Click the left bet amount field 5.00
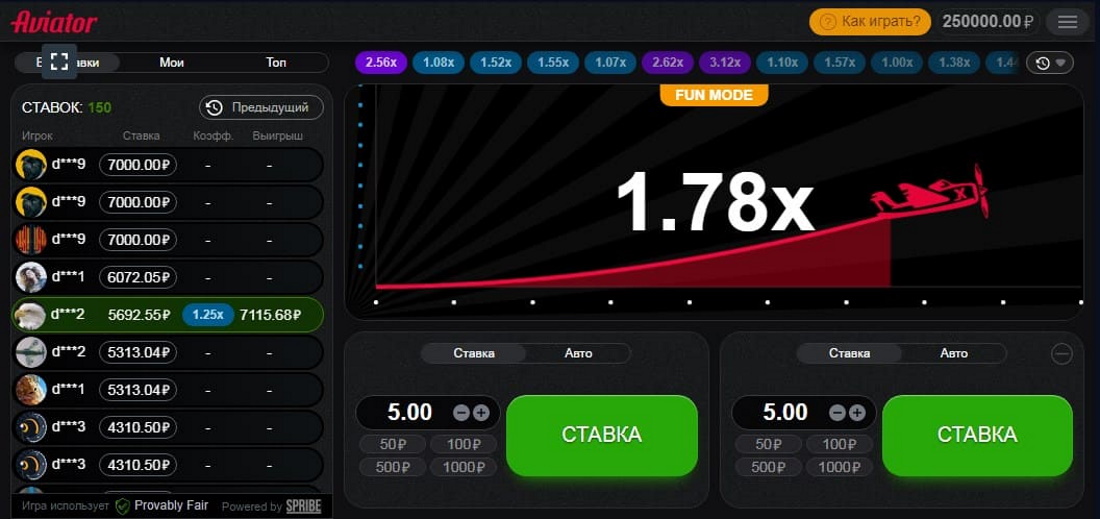Viewport: 1100px width, 519px height. (x=410, y=412)
